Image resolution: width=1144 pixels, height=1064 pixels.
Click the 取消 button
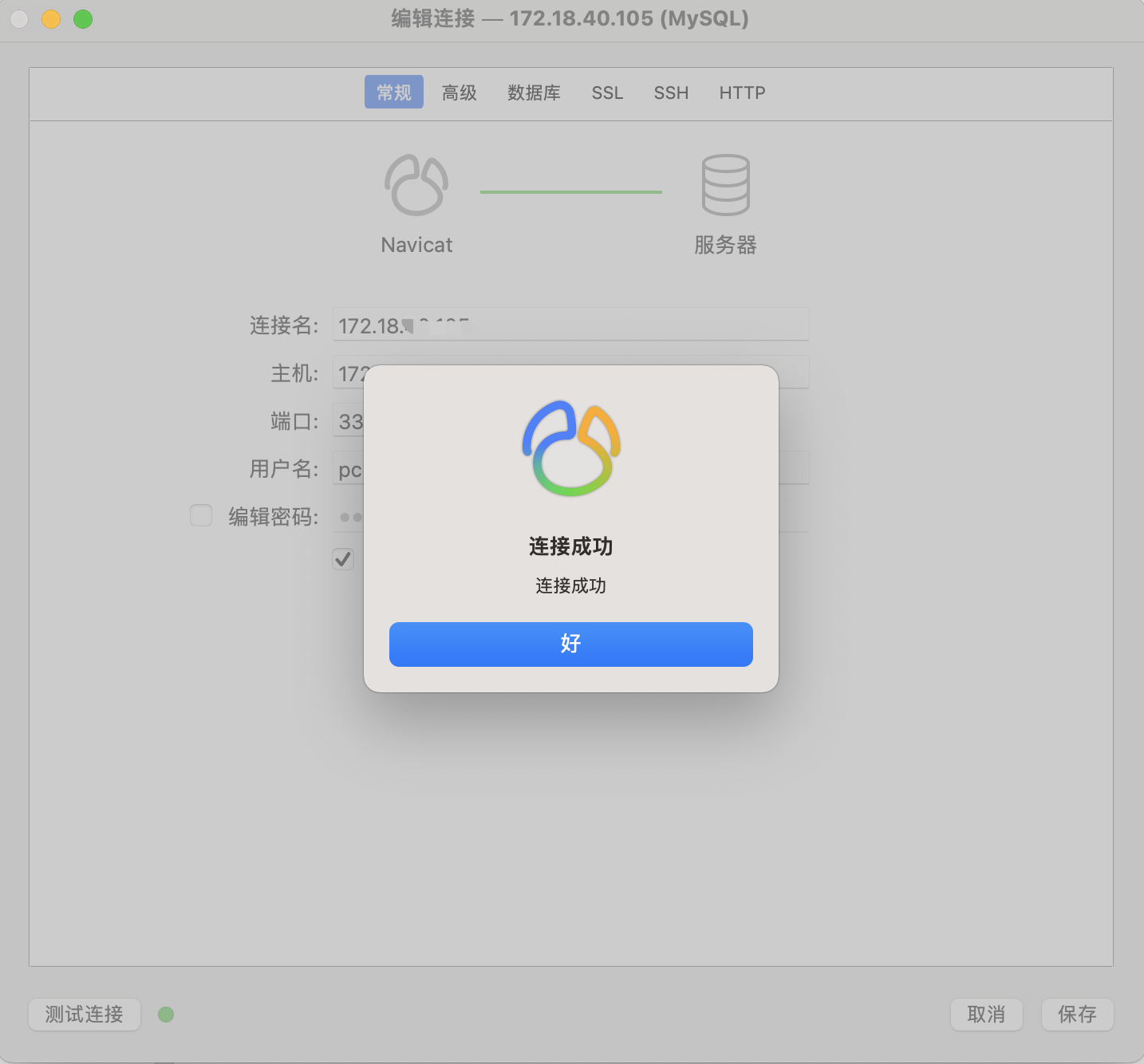[x=987, y=1015]
